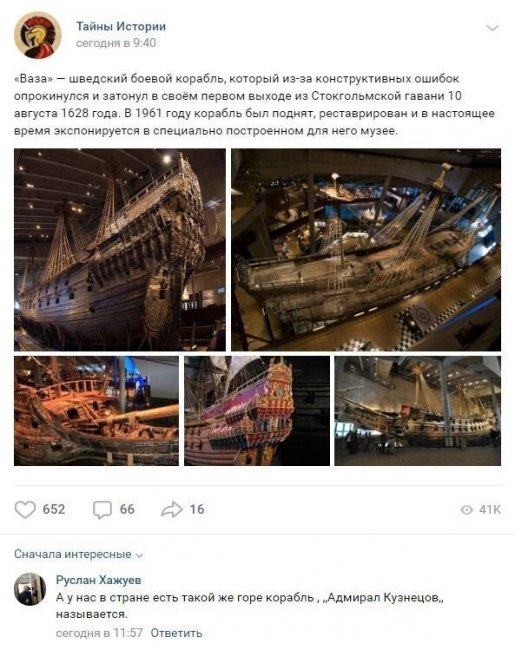The height and width of the screenshot is (650, 515).
Task: Open the orange-lit ship deck photo
Action: [96, 411]
